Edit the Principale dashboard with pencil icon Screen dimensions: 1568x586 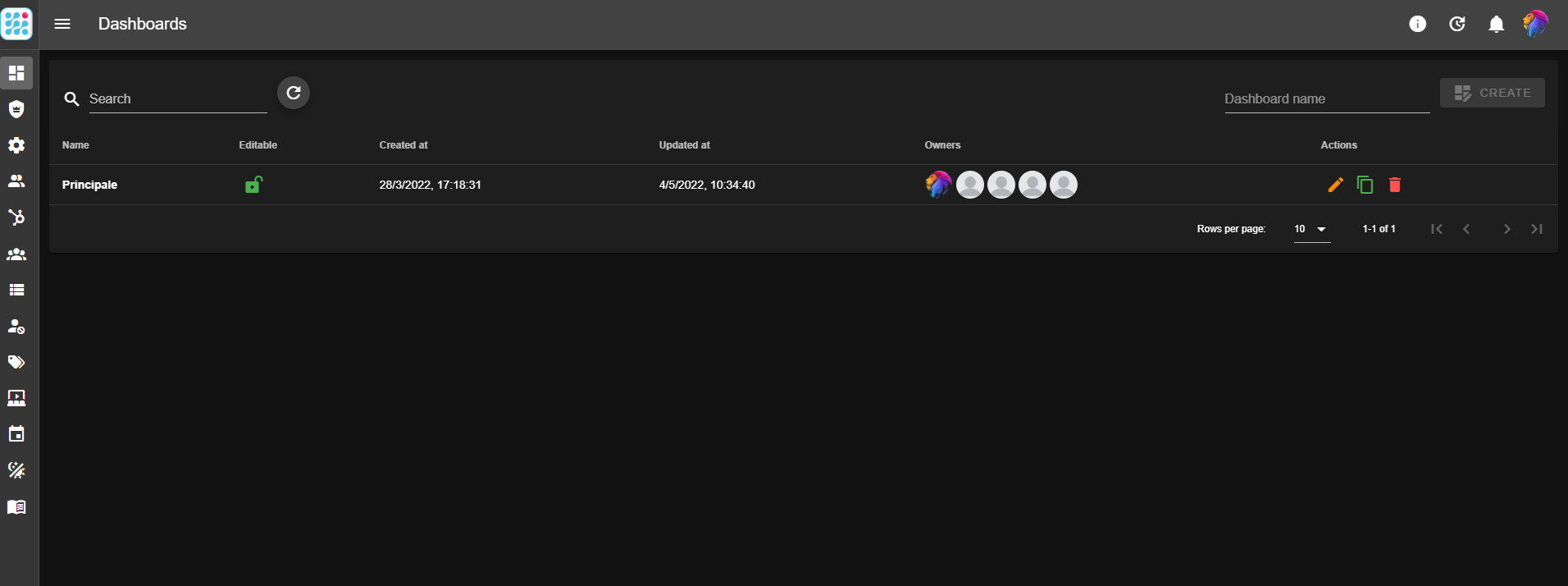tap(1335, 185)
